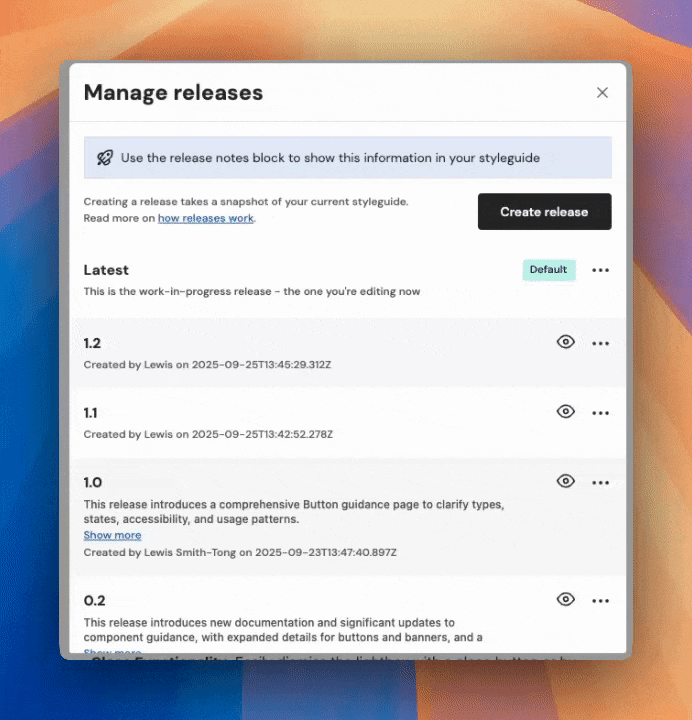Preview release 1.2 with the eye icon
Screen dimensions: 692x720
566,342
